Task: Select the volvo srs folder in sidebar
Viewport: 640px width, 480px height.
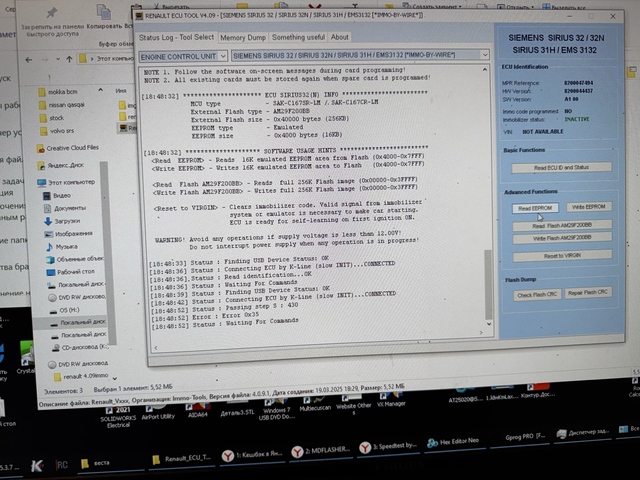Action: [x=57, y=131]
